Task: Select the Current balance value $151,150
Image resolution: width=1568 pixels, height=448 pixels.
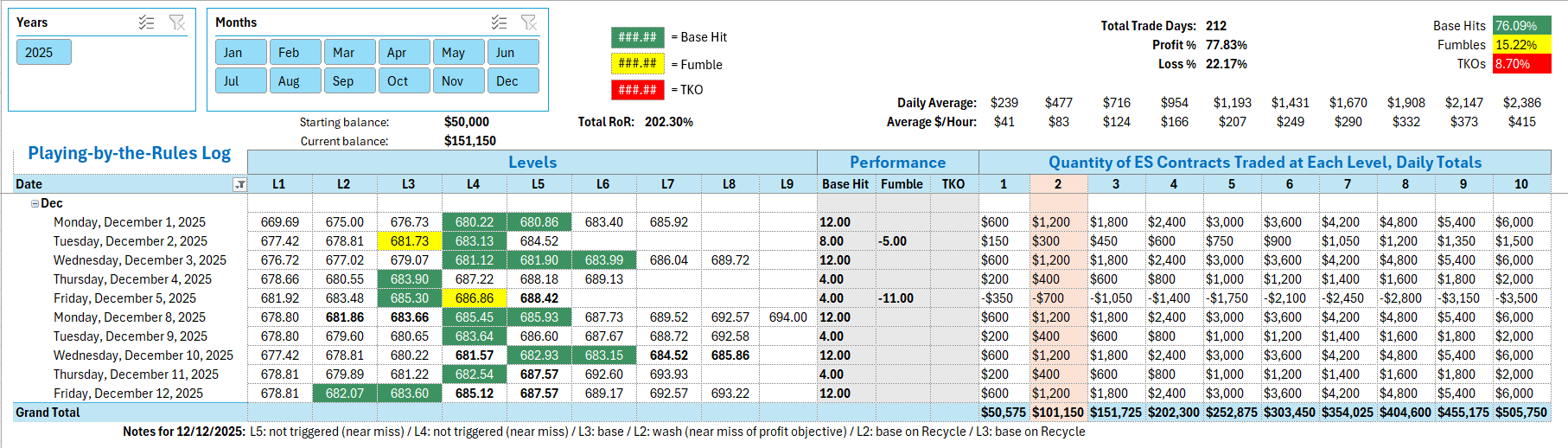Action: 469,141
